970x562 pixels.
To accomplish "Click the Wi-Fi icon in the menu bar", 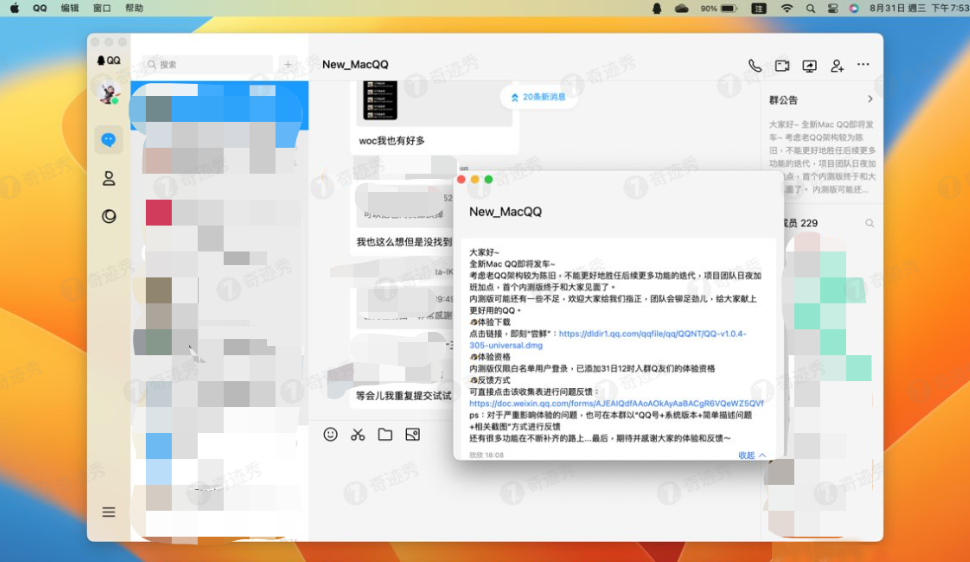I will tap(787, 8).
